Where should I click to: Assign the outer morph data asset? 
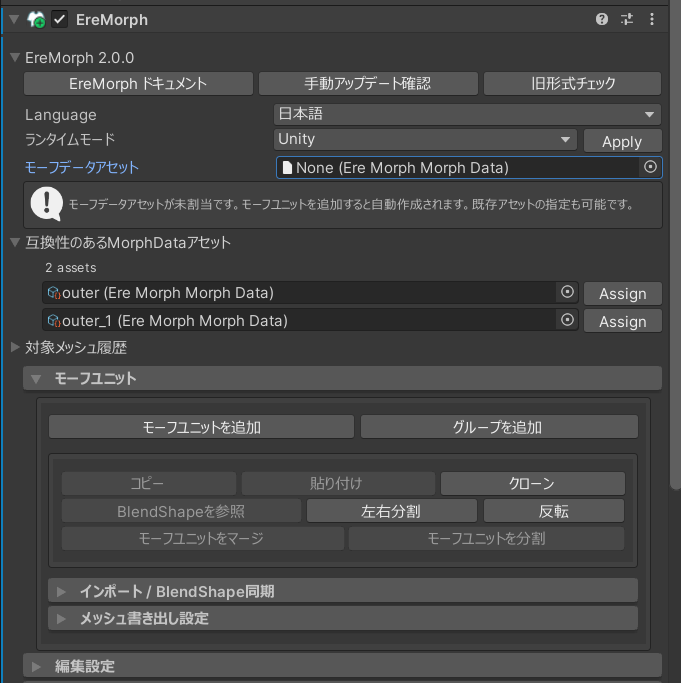pos(623,293)
